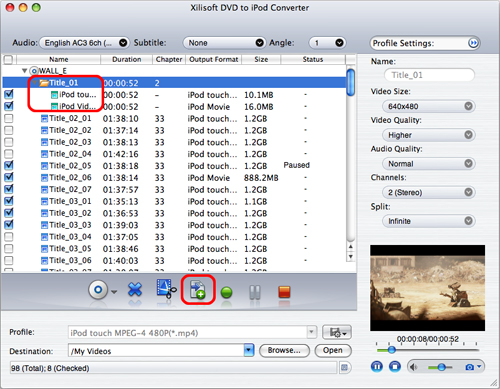The width and height of the screenshot is (500, 389).
Task: Click the iPod tou... profile file icon
Action: coord(54,95)
